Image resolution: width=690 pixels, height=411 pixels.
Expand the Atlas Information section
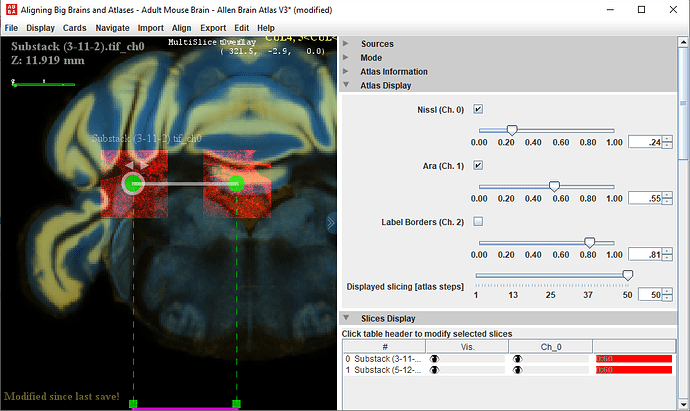click(x=346, y=71)
